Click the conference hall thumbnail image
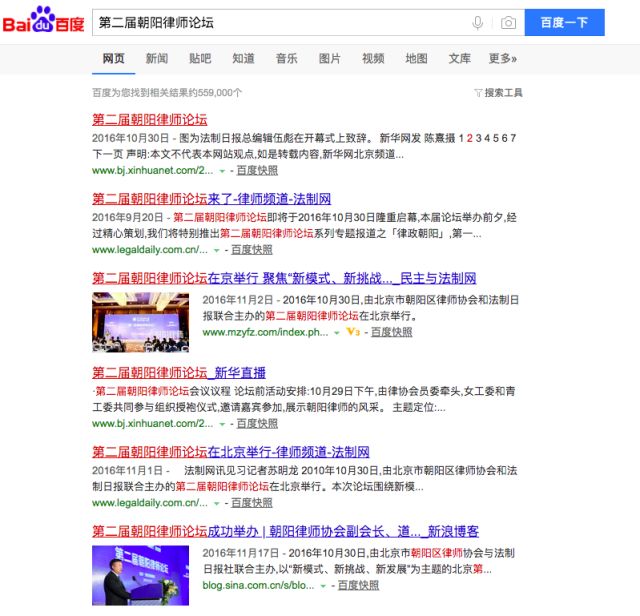640x616 pixels. 140,322
